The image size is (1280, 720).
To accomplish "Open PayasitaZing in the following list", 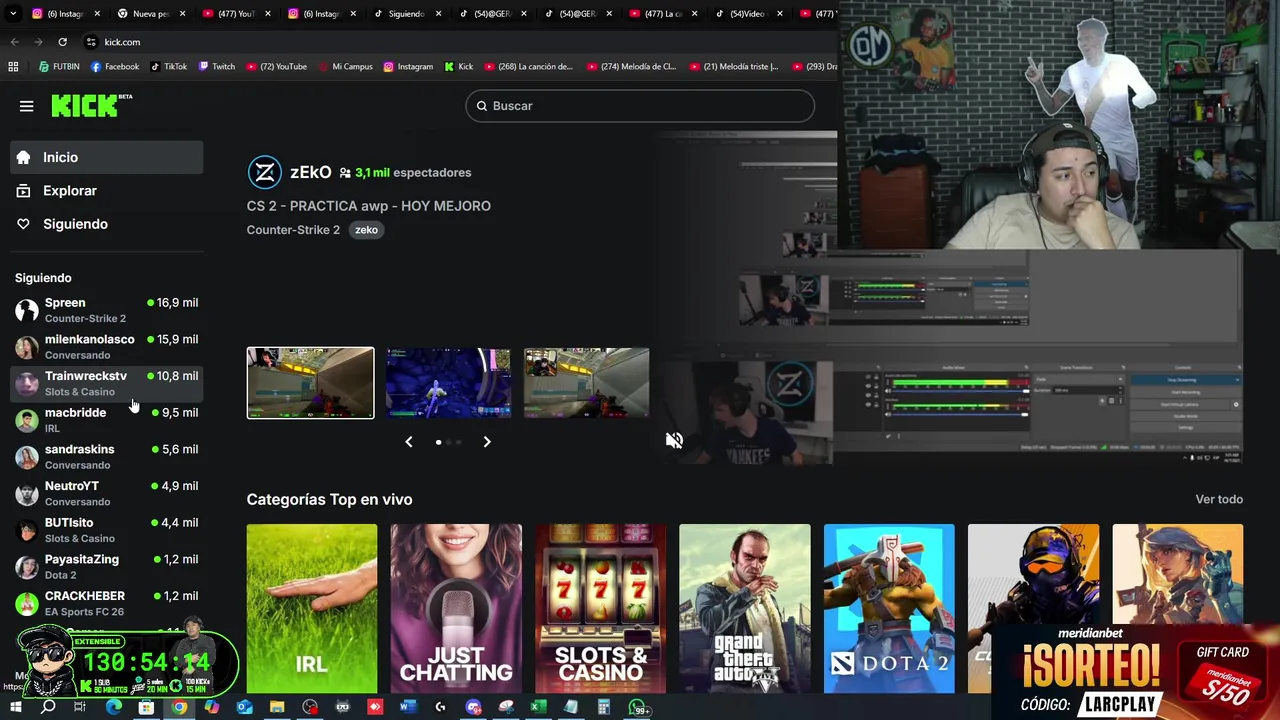I will point(107,567).
